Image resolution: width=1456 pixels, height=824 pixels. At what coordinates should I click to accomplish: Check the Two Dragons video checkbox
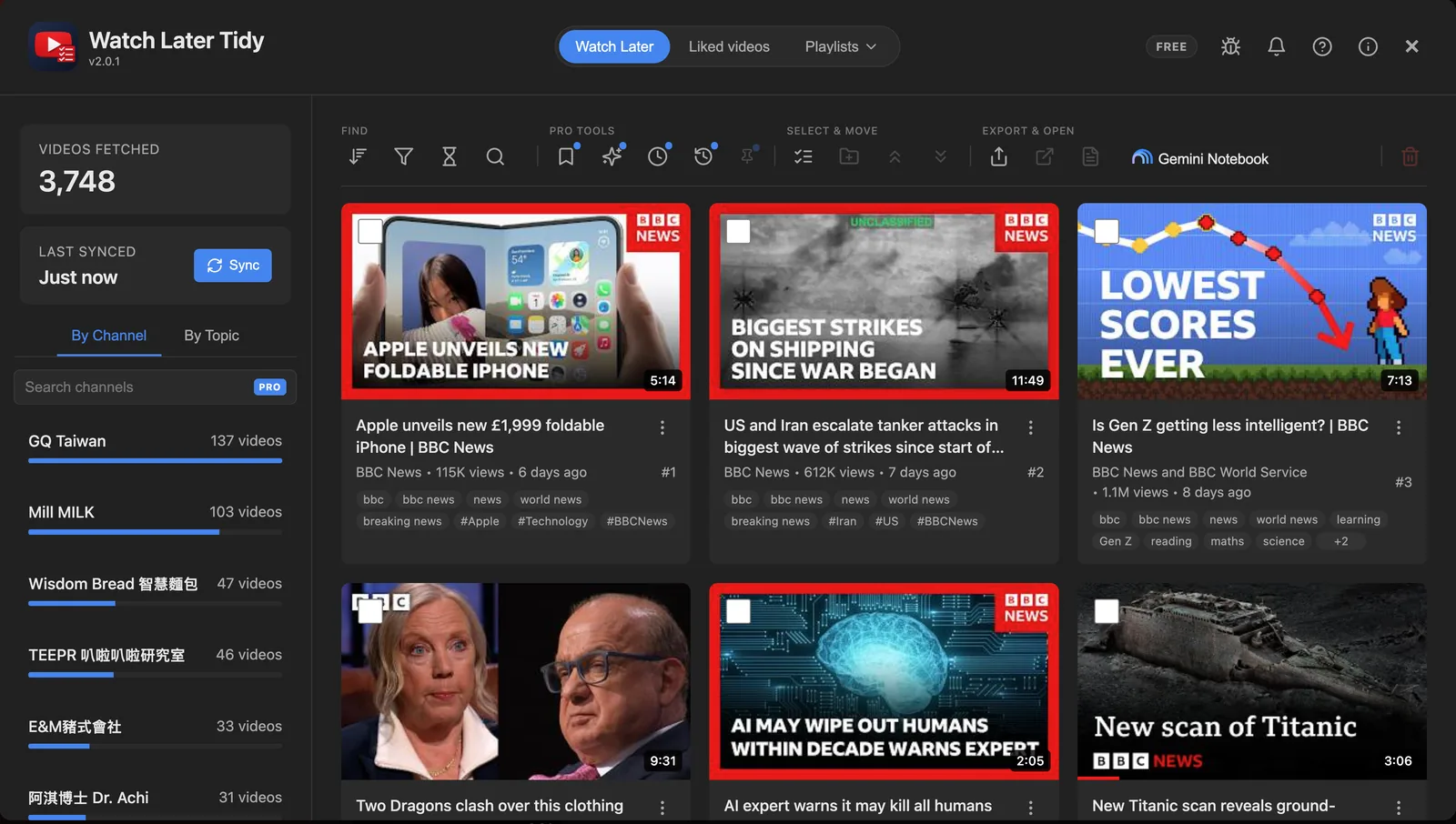tap(370, 611)
